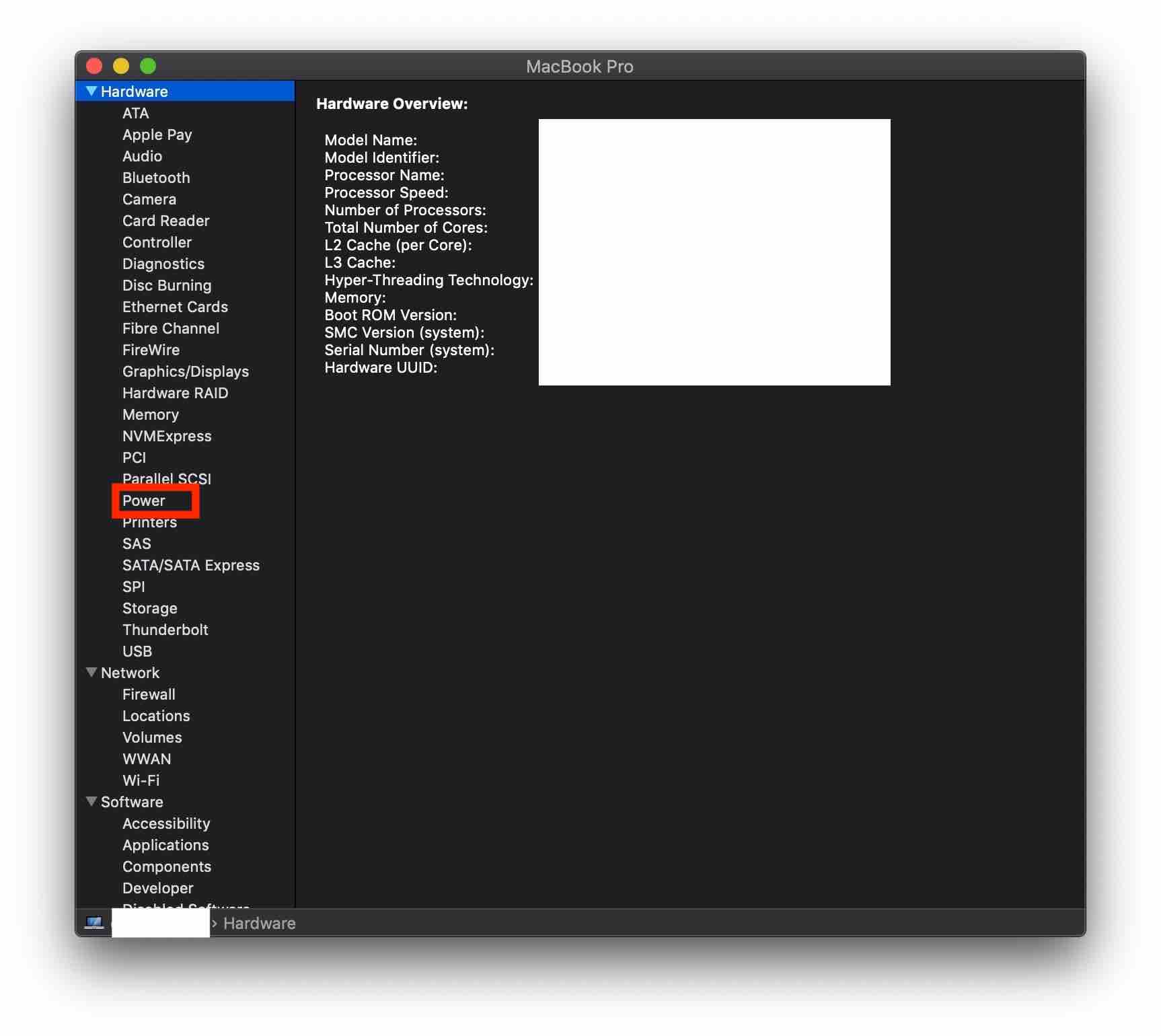Image resolution: width=1161 pixels, height=1036 pixels.
Task: Click the Hardware UUID label
Action: [381, 367]
